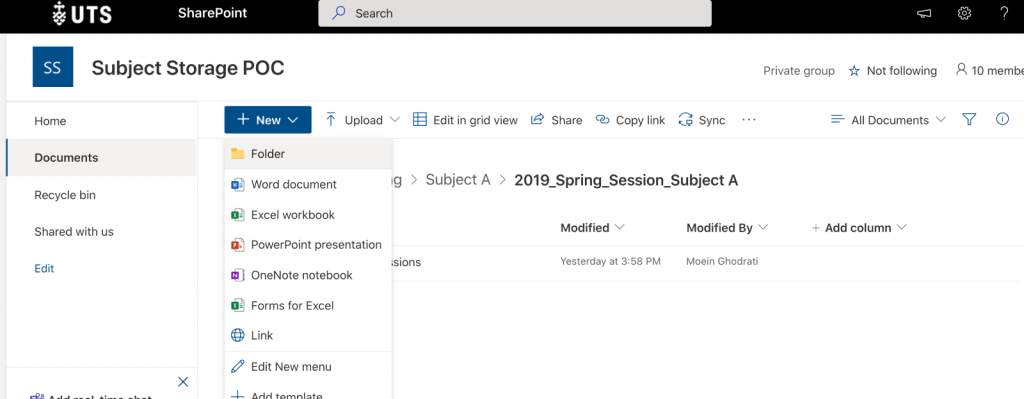This screenshot has width=1024, height=399.
Task: Open the megaphone announcements icon
Action: (923, 14)
